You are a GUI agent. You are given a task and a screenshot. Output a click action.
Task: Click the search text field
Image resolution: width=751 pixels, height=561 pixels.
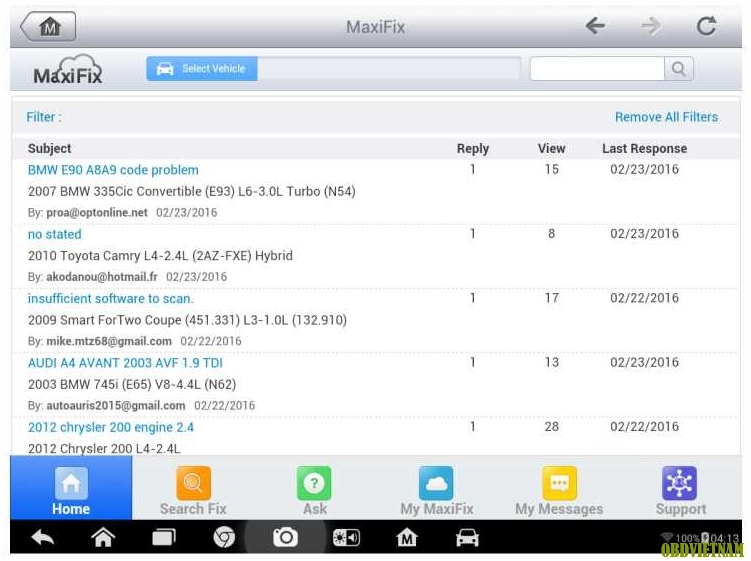[x=597, y=69]
